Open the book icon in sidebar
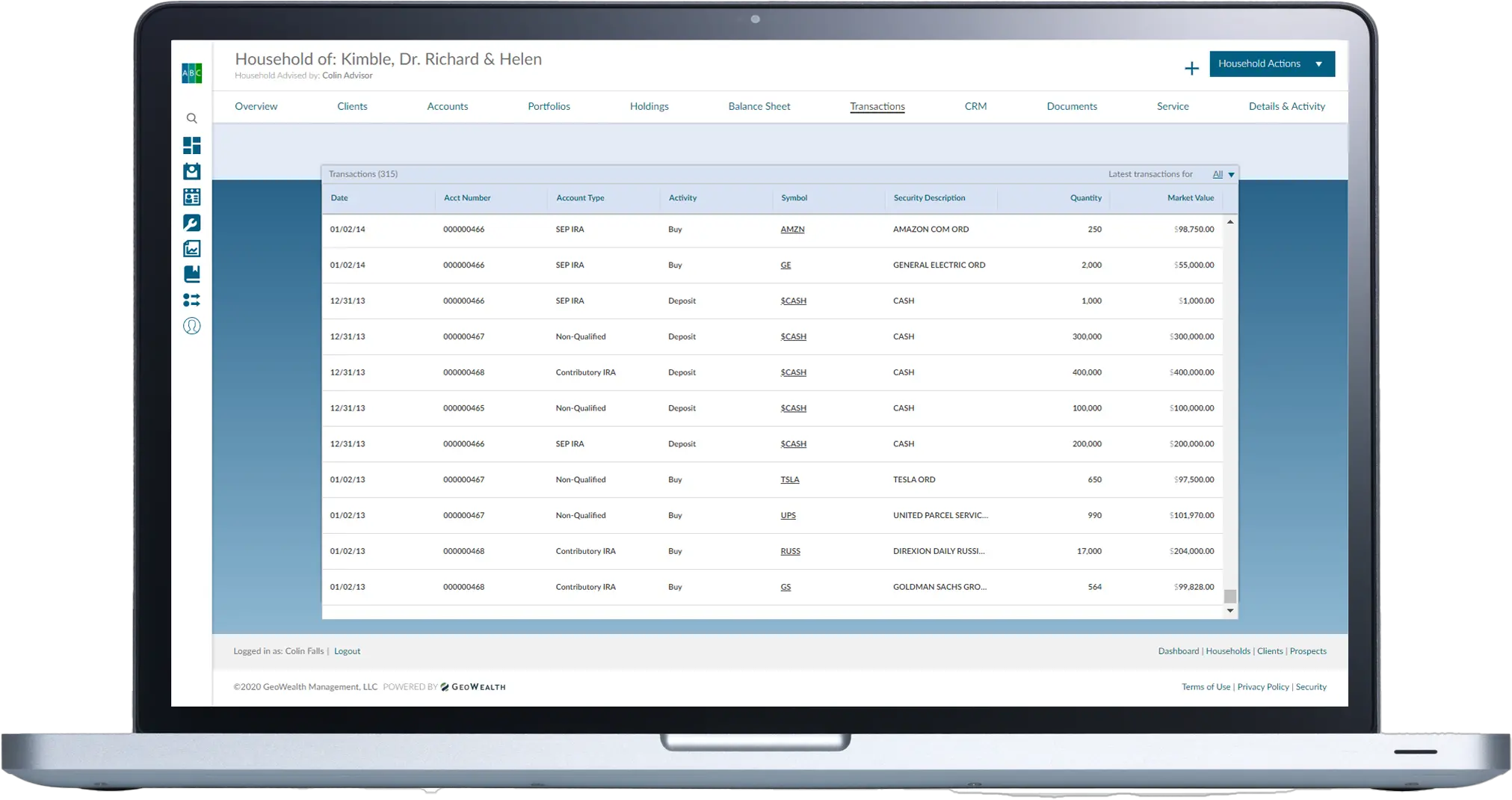1512x800 pixels. pos(191,274)
